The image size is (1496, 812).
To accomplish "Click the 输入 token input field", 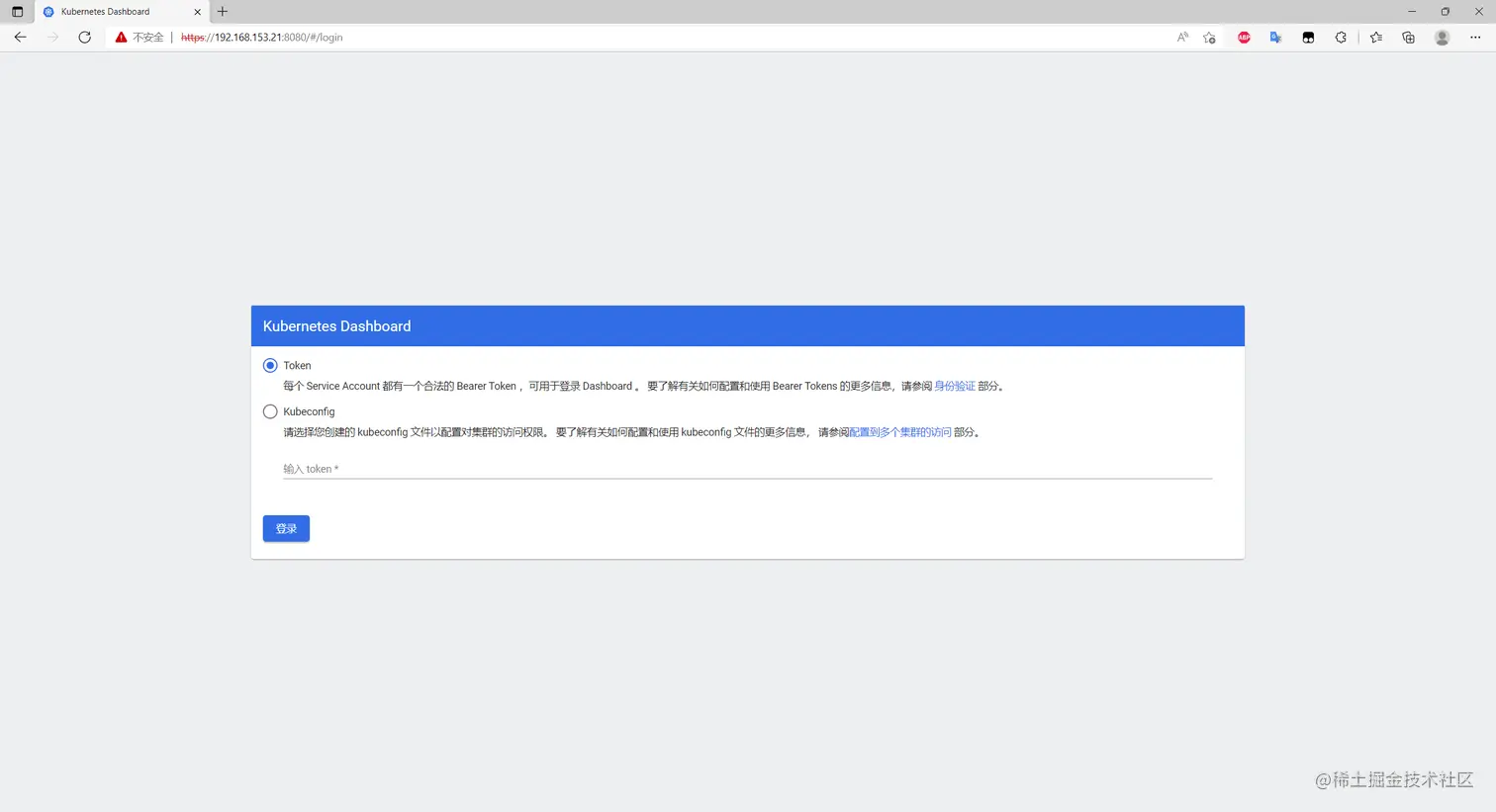I will (x=747, y=469).
